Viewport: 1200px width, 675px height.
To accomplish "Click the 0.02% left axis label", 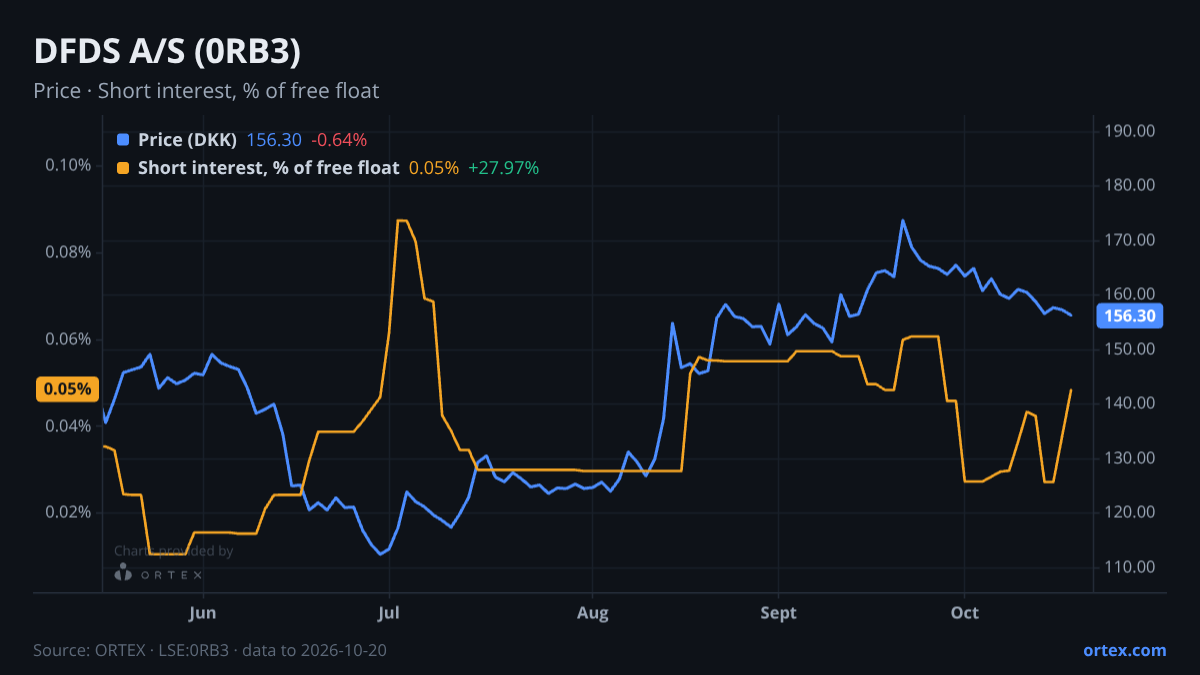I will click(68, 512).
